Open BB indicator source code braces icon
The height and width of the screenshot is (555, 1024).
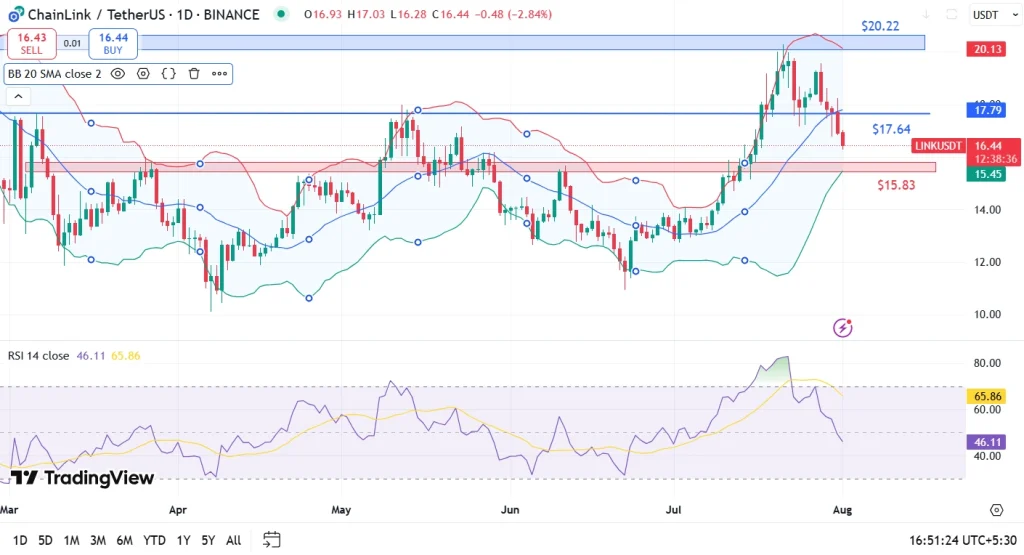pyautogui.click(x=168, y=74)
